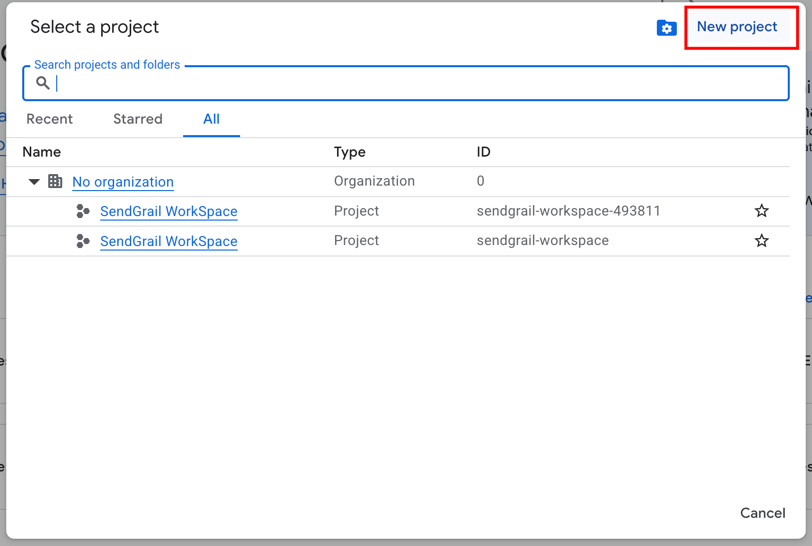Image resolution: width=812 pixels, height=546 pixels.
Task: Cancel the Select a project dialog
Action: coord(762,513)
